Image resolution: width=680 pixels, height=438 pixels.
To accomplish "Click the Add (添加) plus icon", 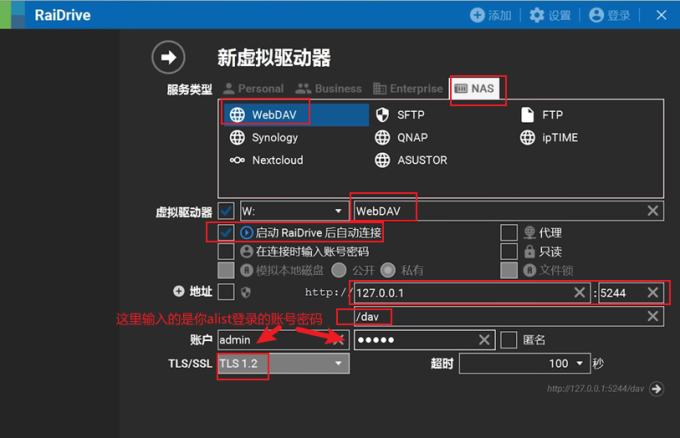I will pos(477,15).
